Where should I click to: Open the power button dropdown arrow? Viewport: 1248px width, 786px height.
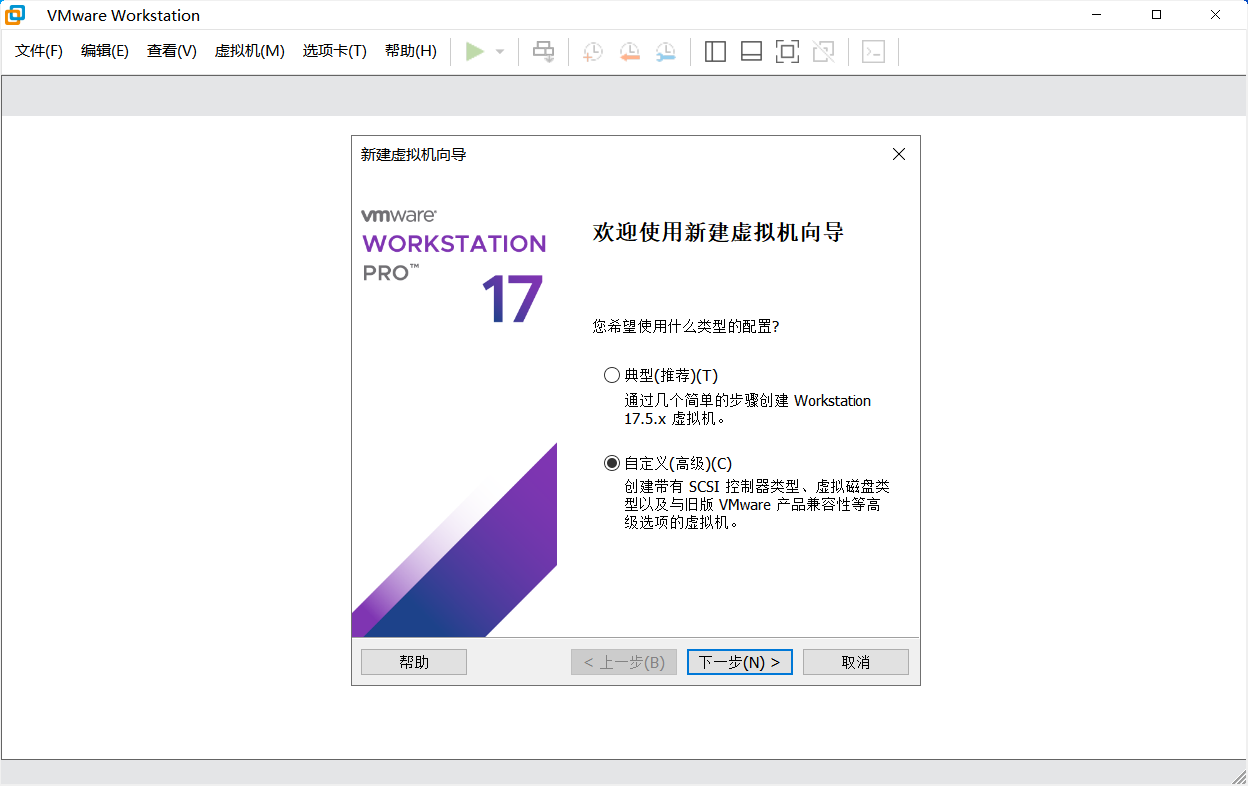click(x=498, y=51)
